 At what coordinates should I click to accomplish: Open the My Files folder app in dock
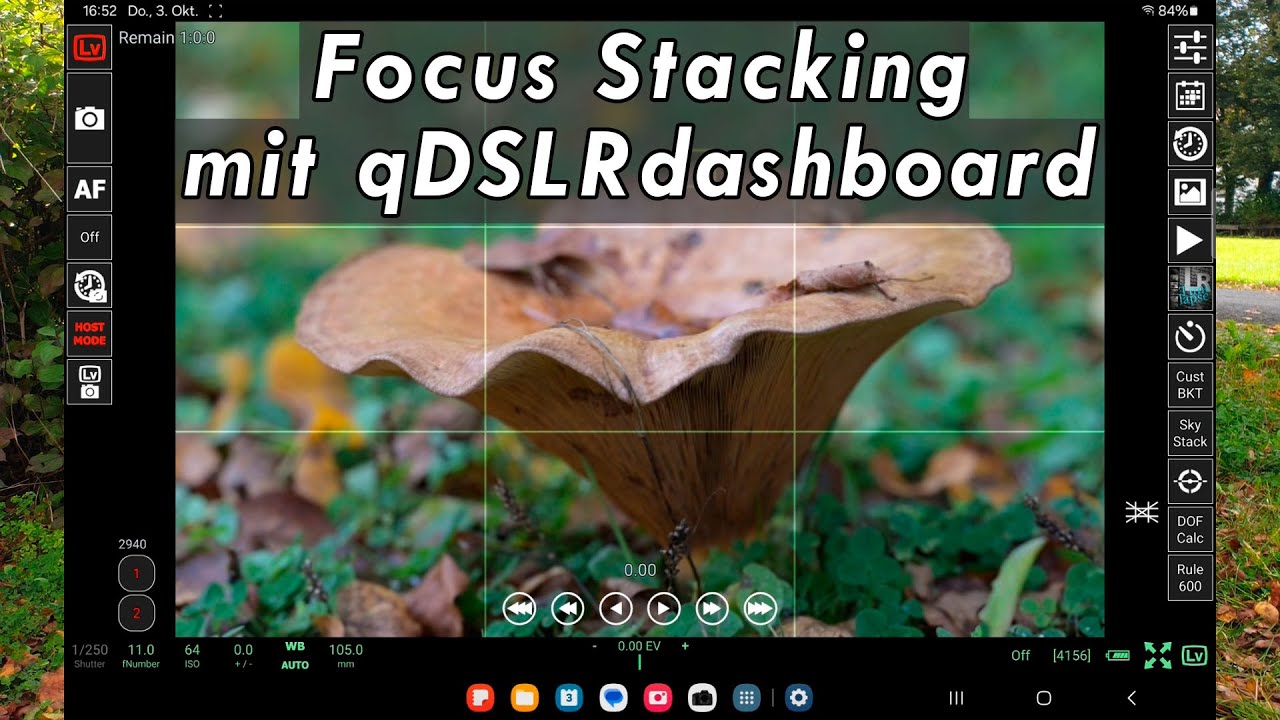tap(525, 698)
